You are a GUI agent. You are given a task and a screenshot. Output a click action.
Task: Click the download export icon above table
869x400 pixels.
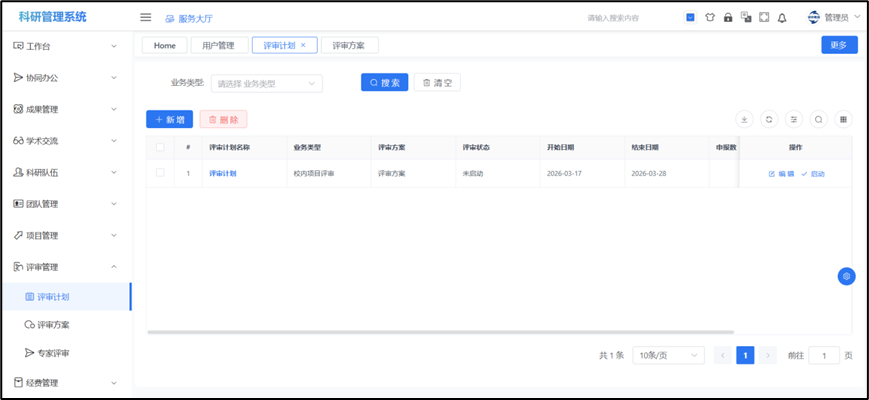744,119
